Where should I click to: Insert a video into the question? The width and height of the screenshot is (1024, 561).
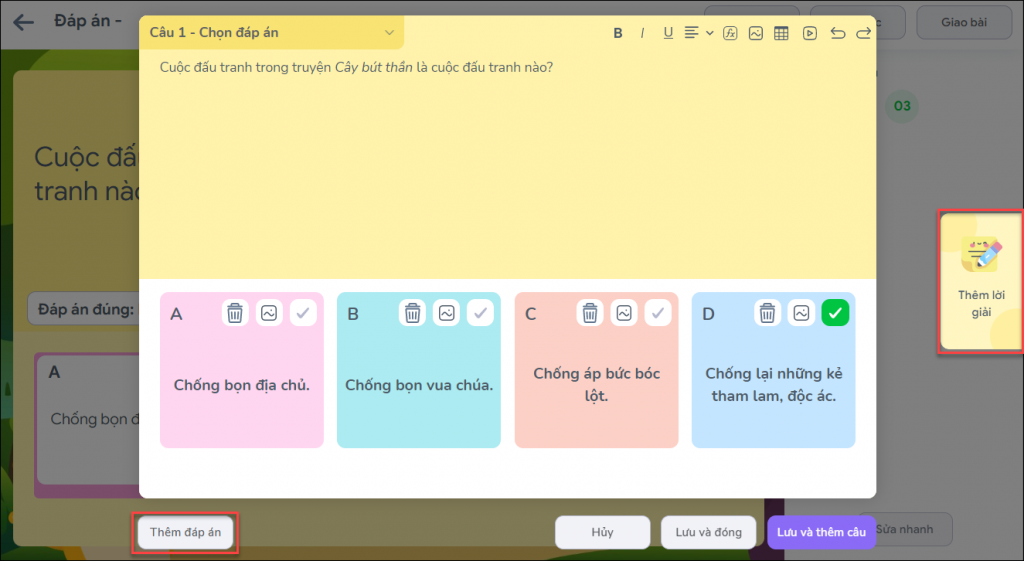tap(810, 33)
